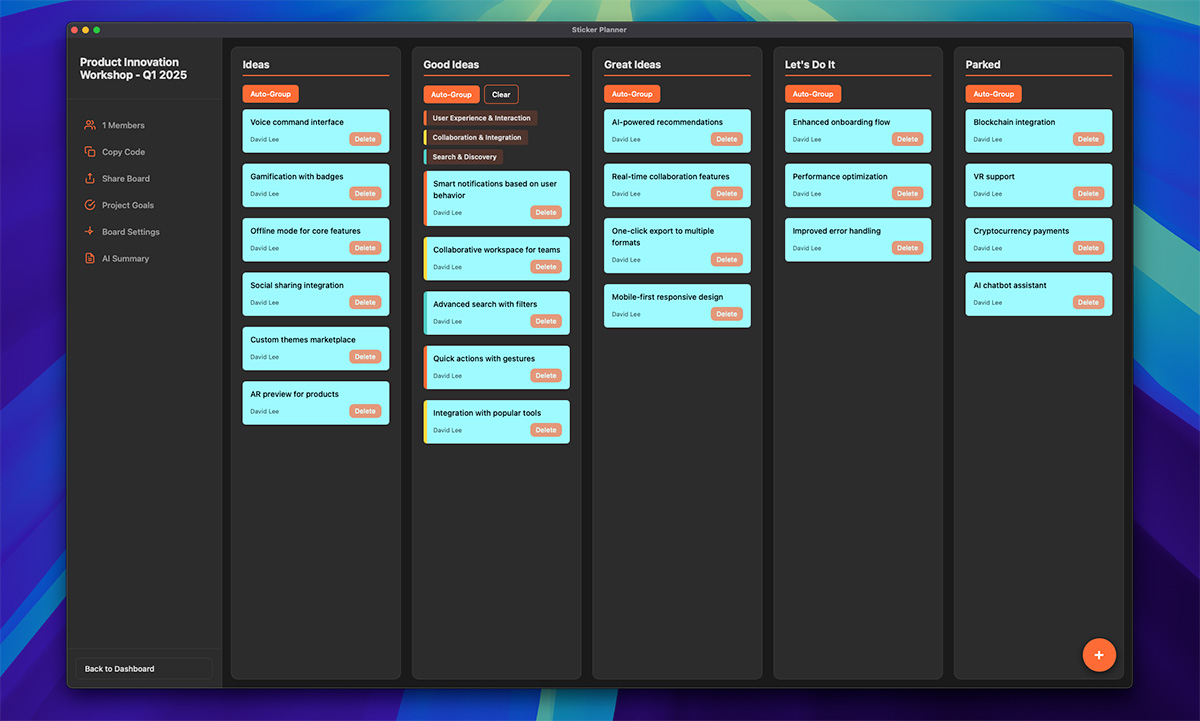Auto-Group the Great Ideas column

(632, 93)
